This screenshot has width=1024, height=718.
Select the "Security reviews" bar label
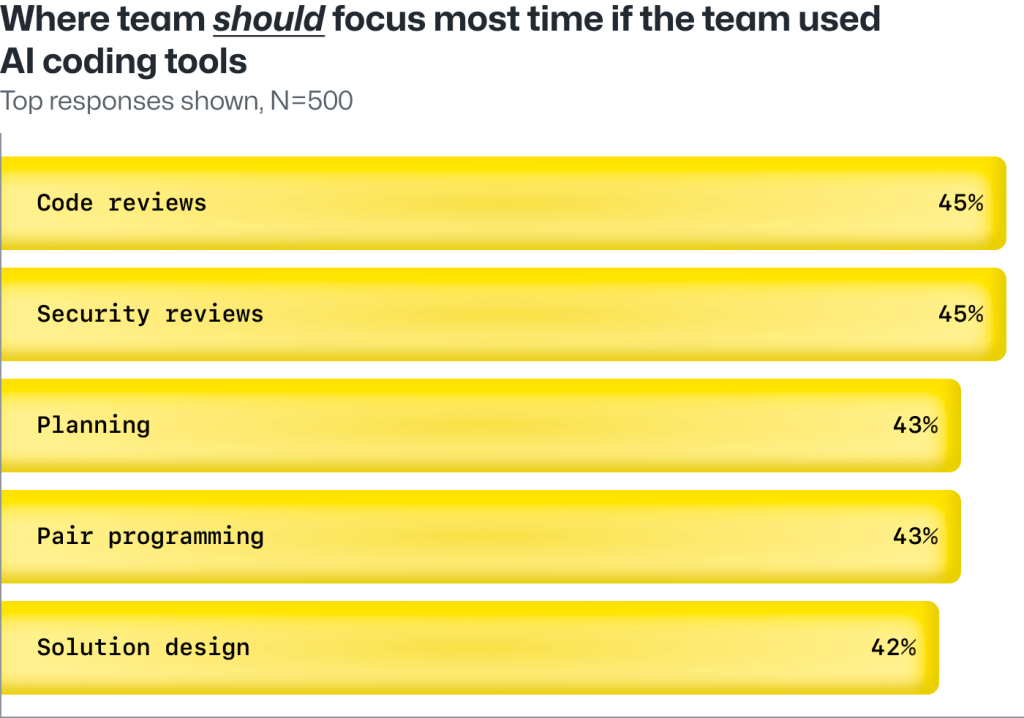pyautogui.click(x=150, y=314)
